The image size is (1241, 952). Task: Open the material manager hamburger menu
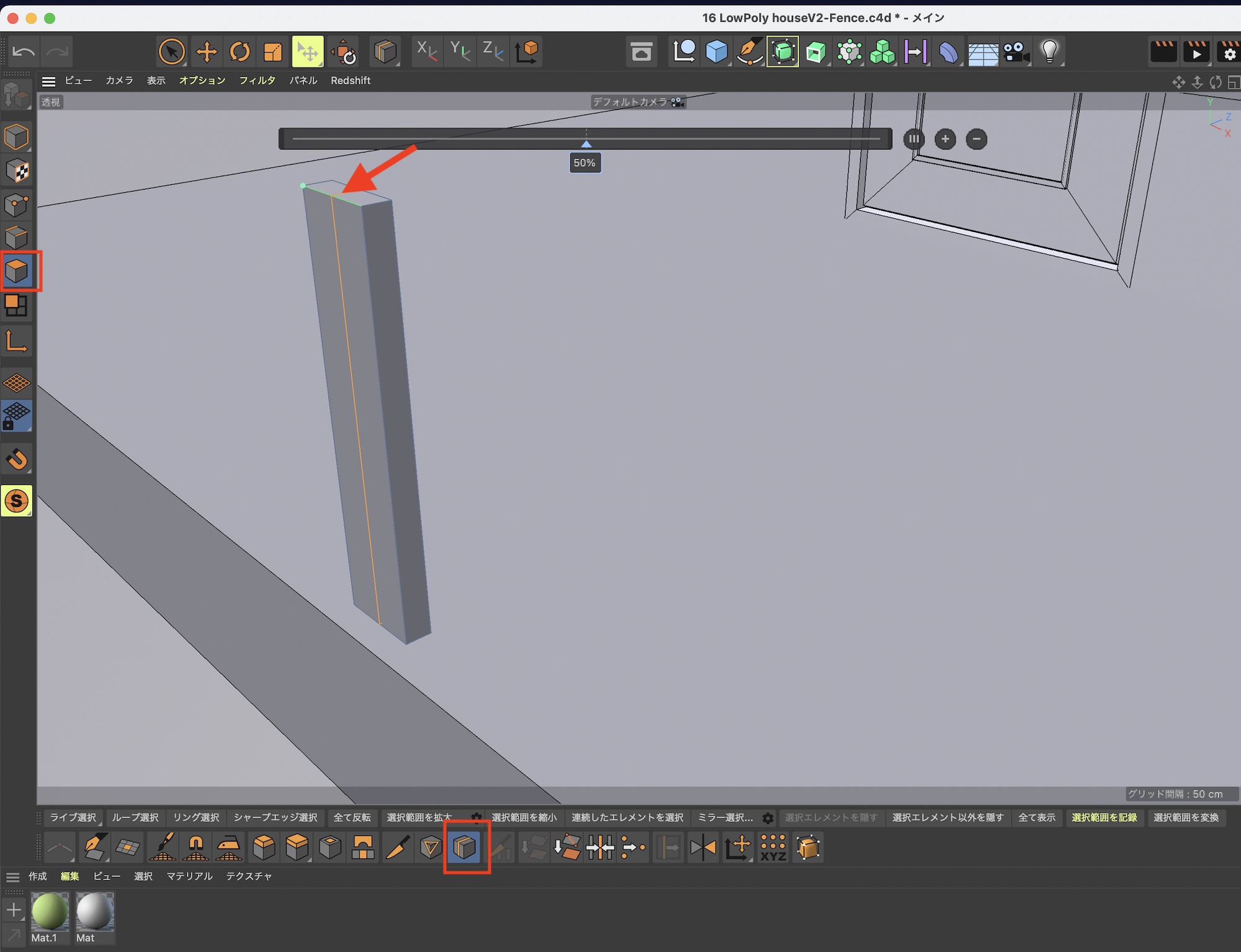tap(12, 876)
